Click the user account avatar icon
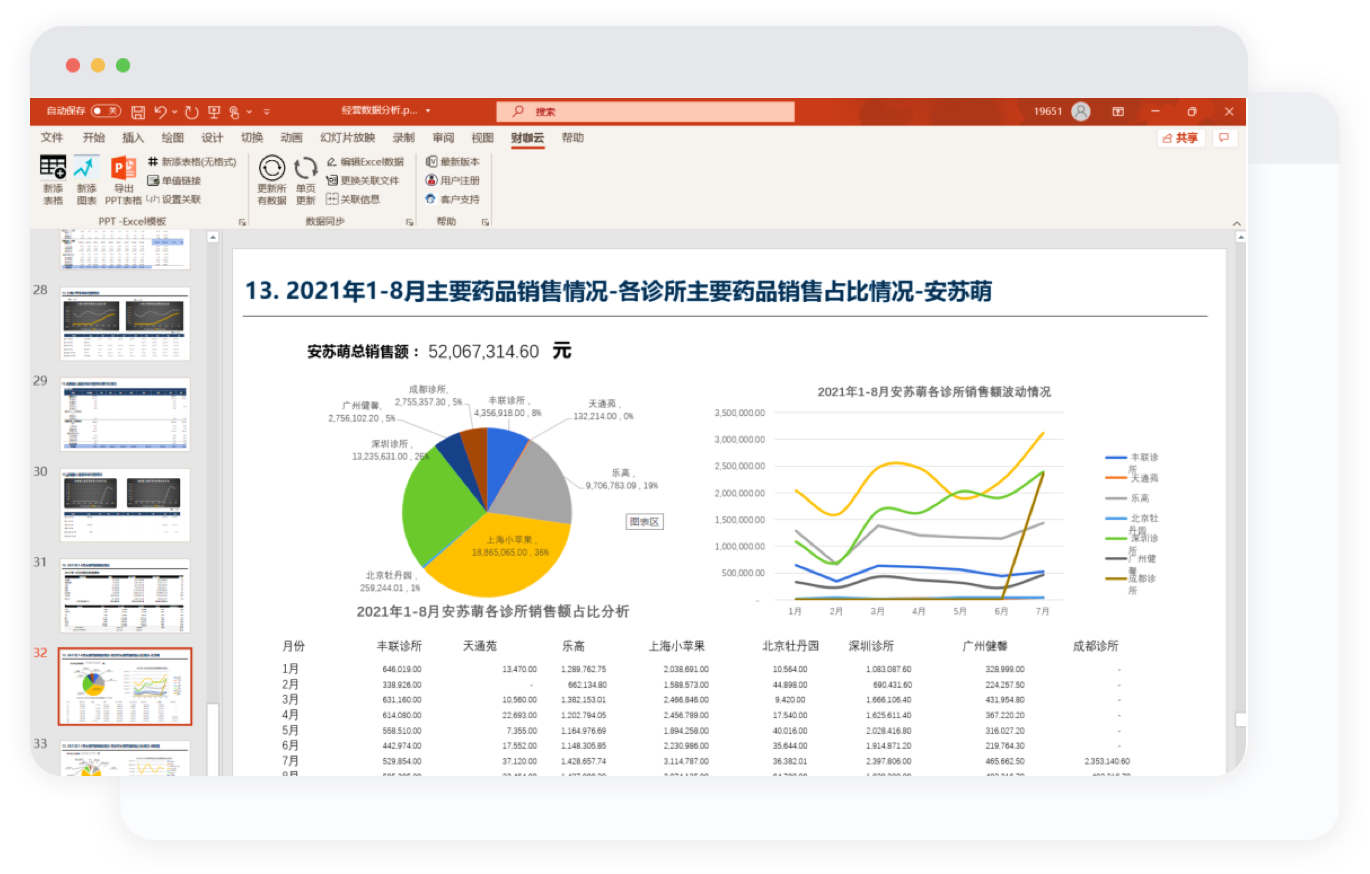The width and height of the screenshot is (1370, 874). click(1080, 112)
